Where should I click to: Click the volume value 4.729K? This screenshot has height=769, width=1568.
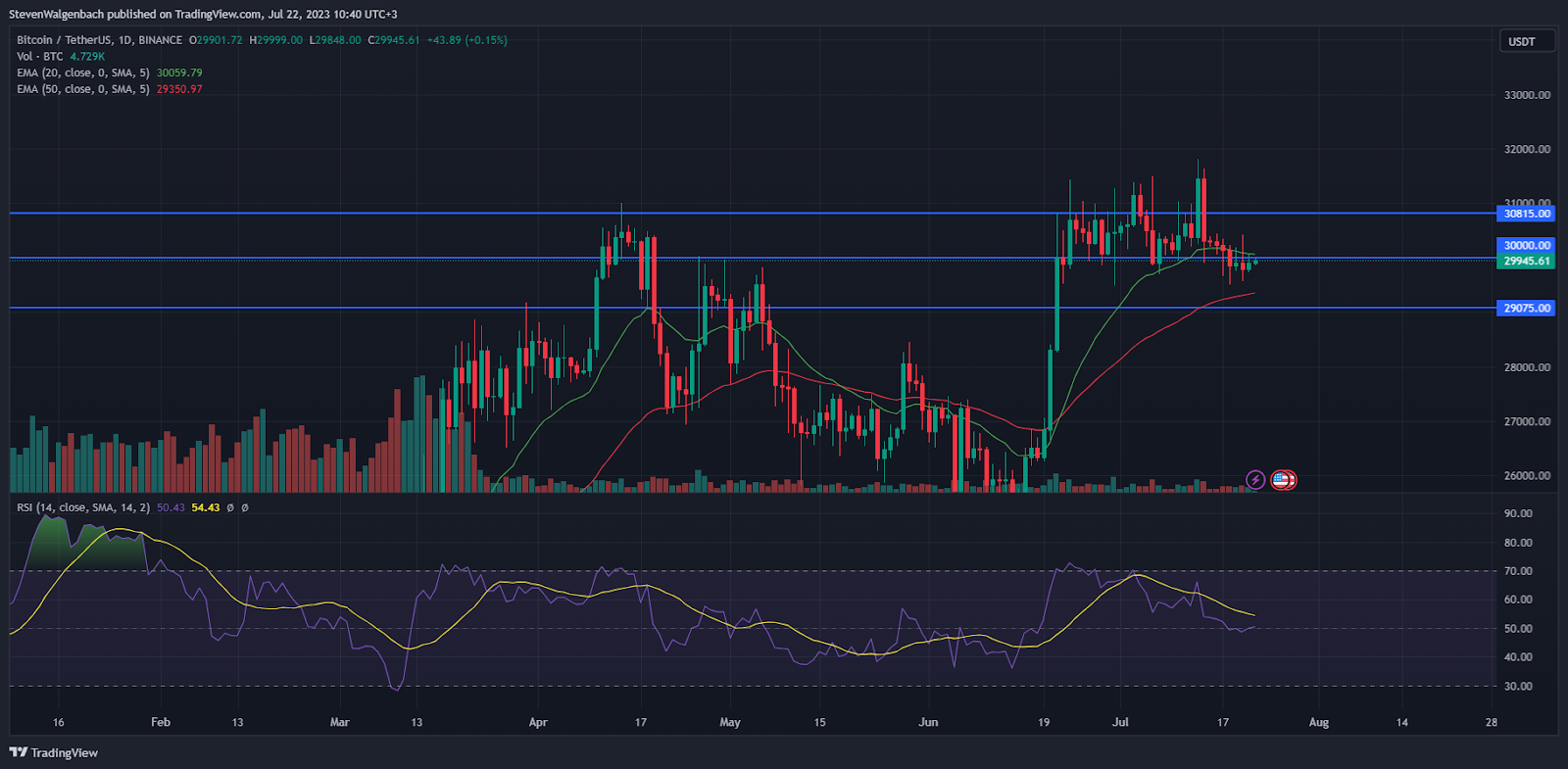click(87, 57)
